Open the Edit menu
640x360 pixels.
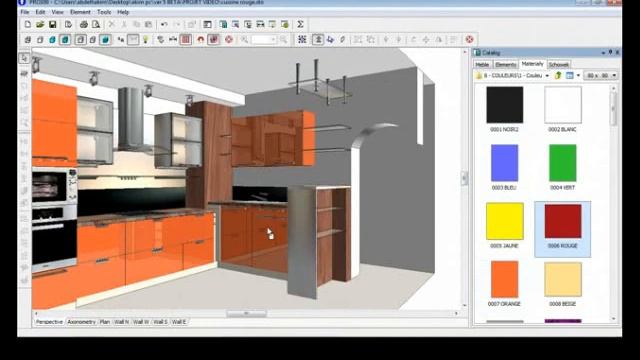click(x=40, y=12)
